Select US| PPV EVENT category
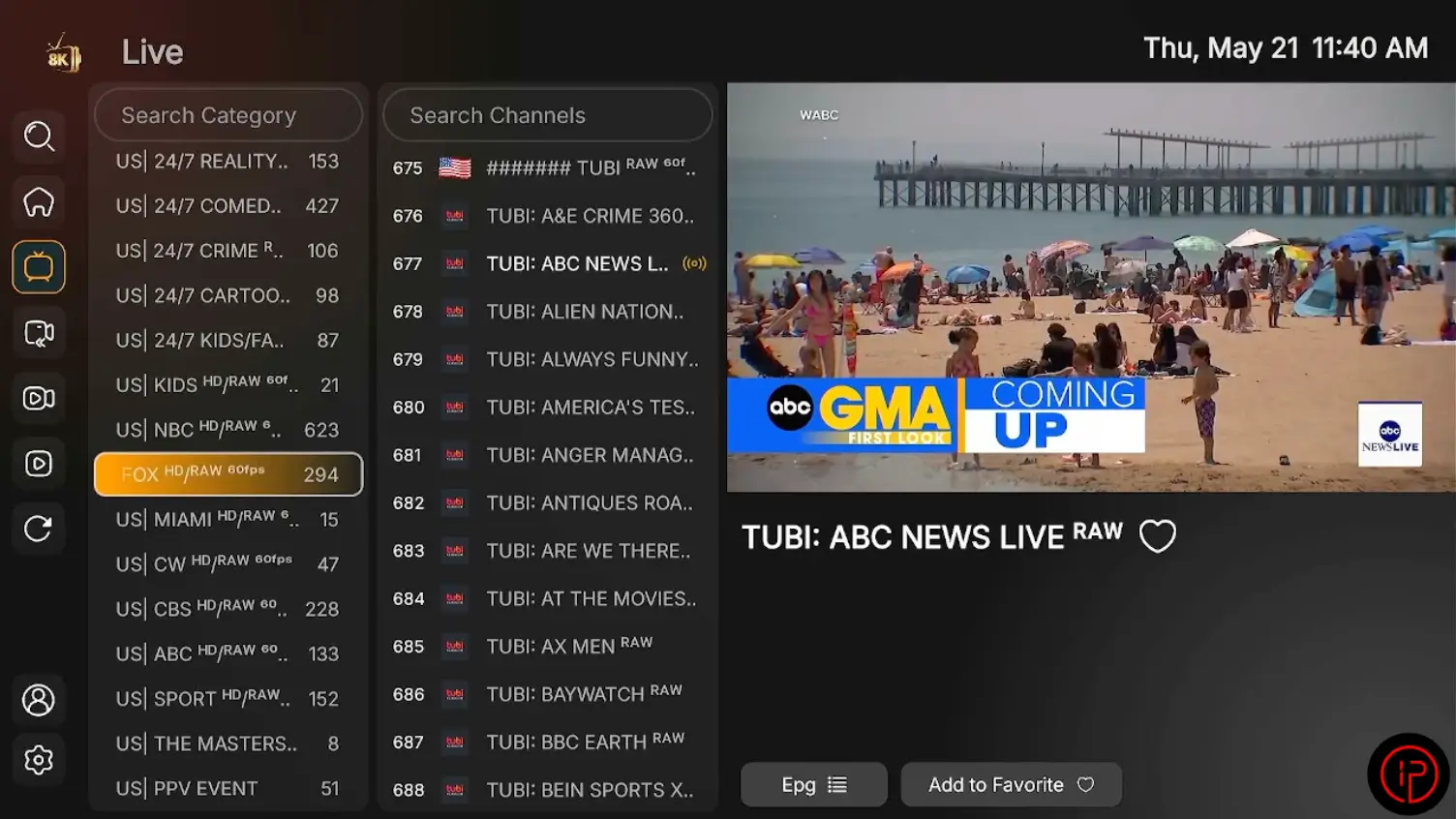1456x819 pixels. (x=228, y=789)
